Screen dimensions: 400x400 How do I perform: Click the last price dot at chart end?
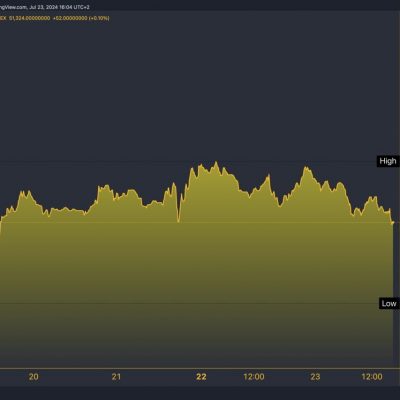pos(393,222)
